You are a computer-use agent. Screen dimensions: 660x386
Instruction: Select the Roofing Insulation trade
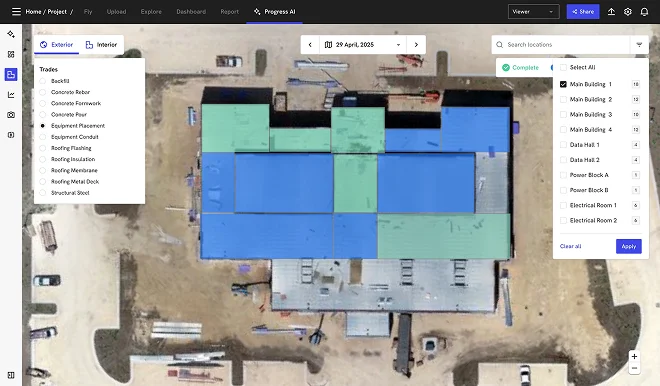(43, 159)
